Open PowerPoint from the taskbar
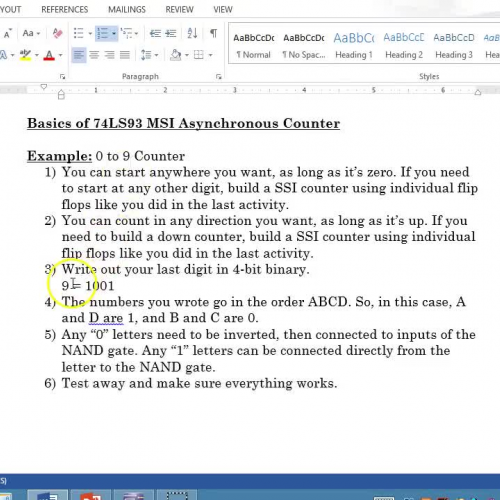500x500 pixels. (91, 495)
